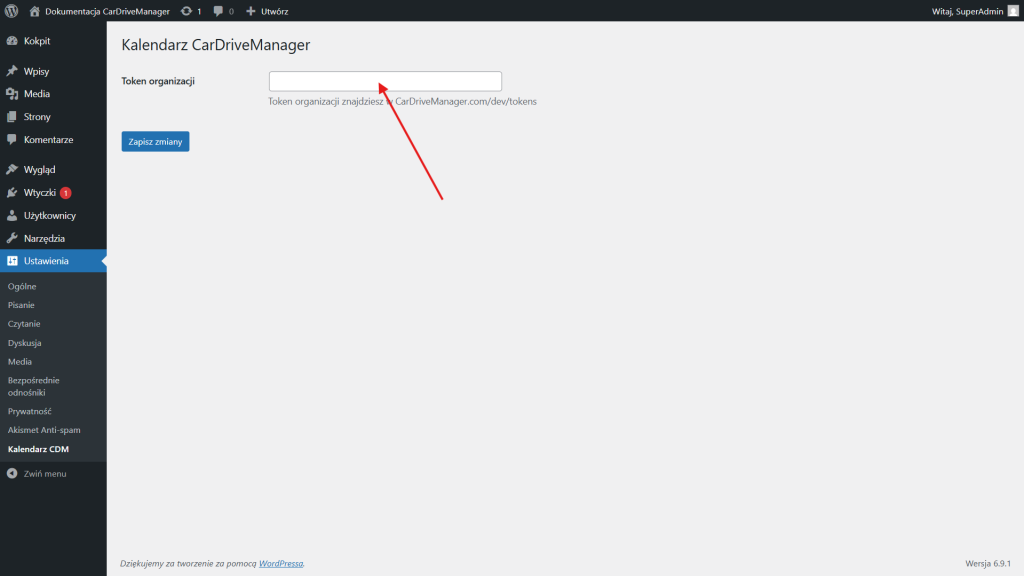The width and height of the screenshot is (1024, 576).
Task: Click the Wtyczki plugin icon
Action: (12, 193)
